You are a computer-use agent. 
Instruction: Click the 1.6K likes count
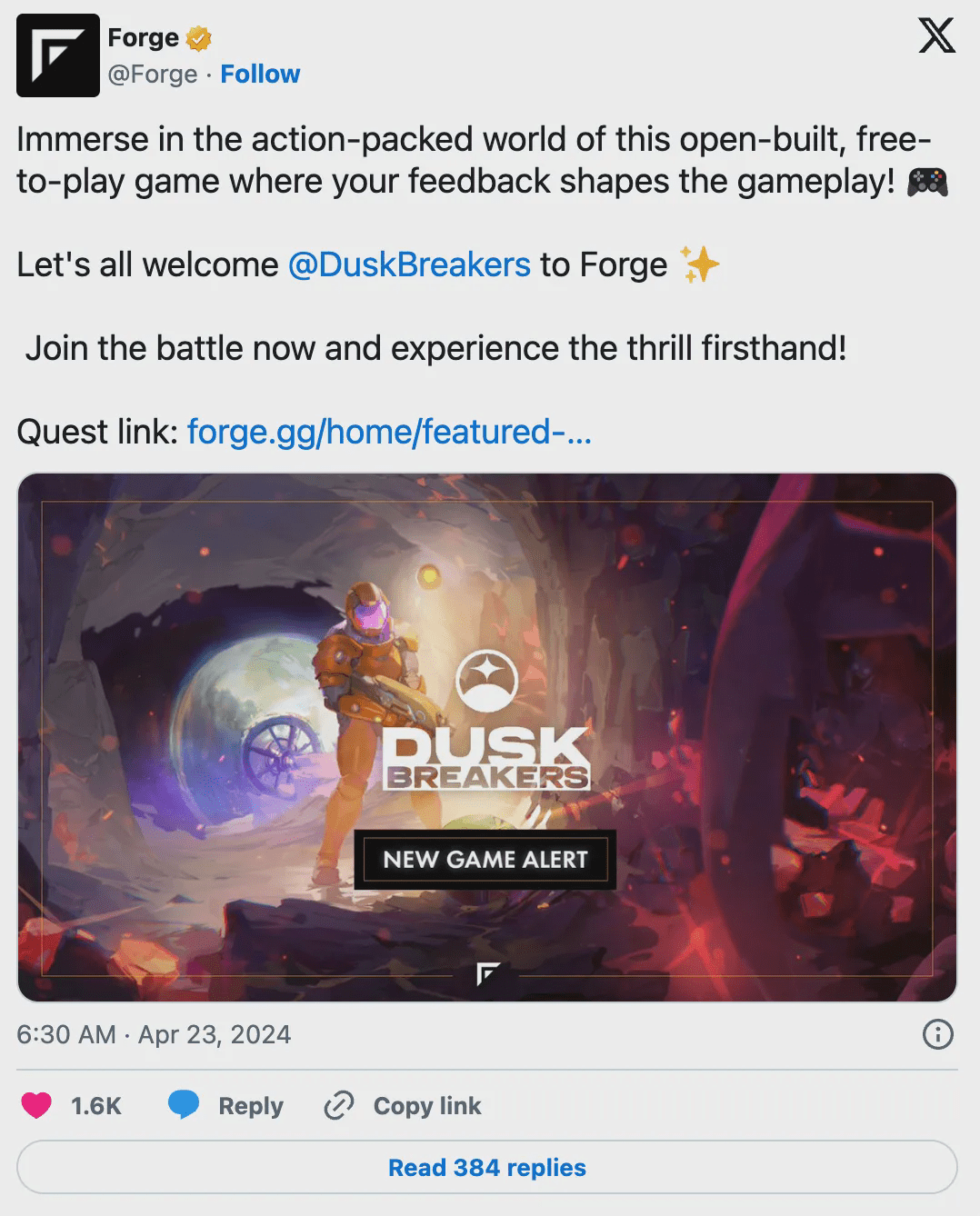click(96, 1106)
